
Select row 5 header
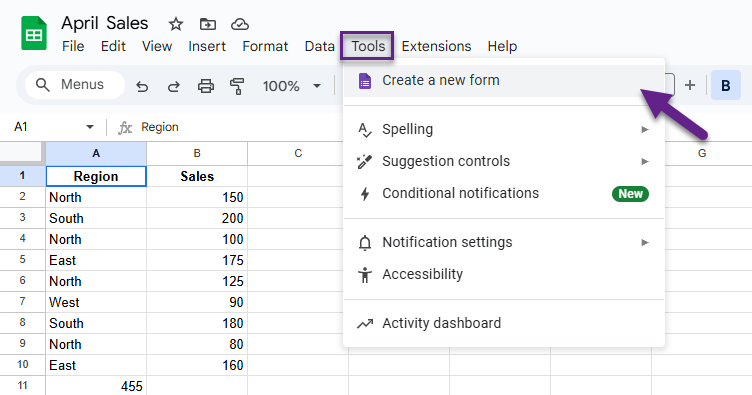tap(23, 260)
